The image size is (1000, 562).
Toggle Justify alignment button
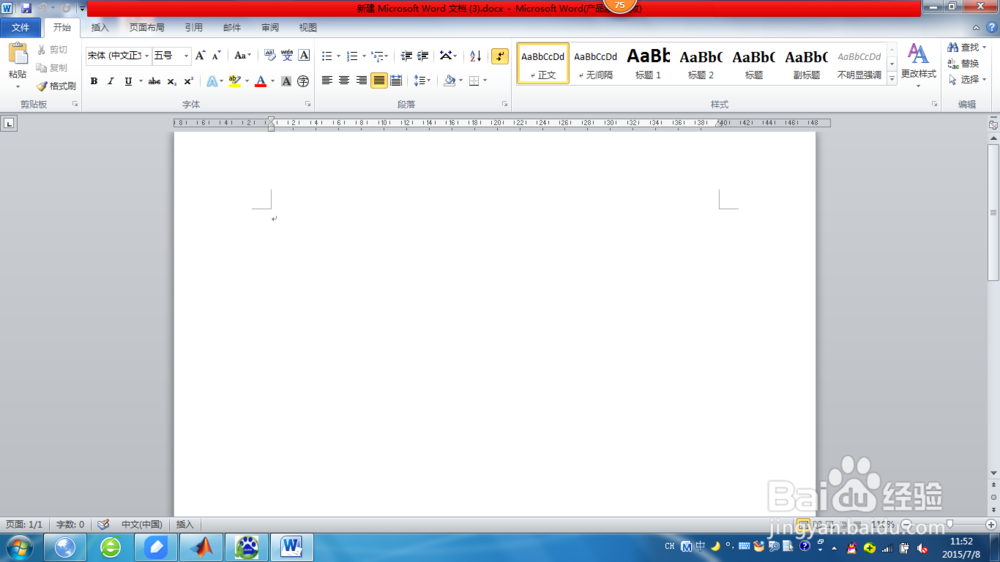(379, 80)
